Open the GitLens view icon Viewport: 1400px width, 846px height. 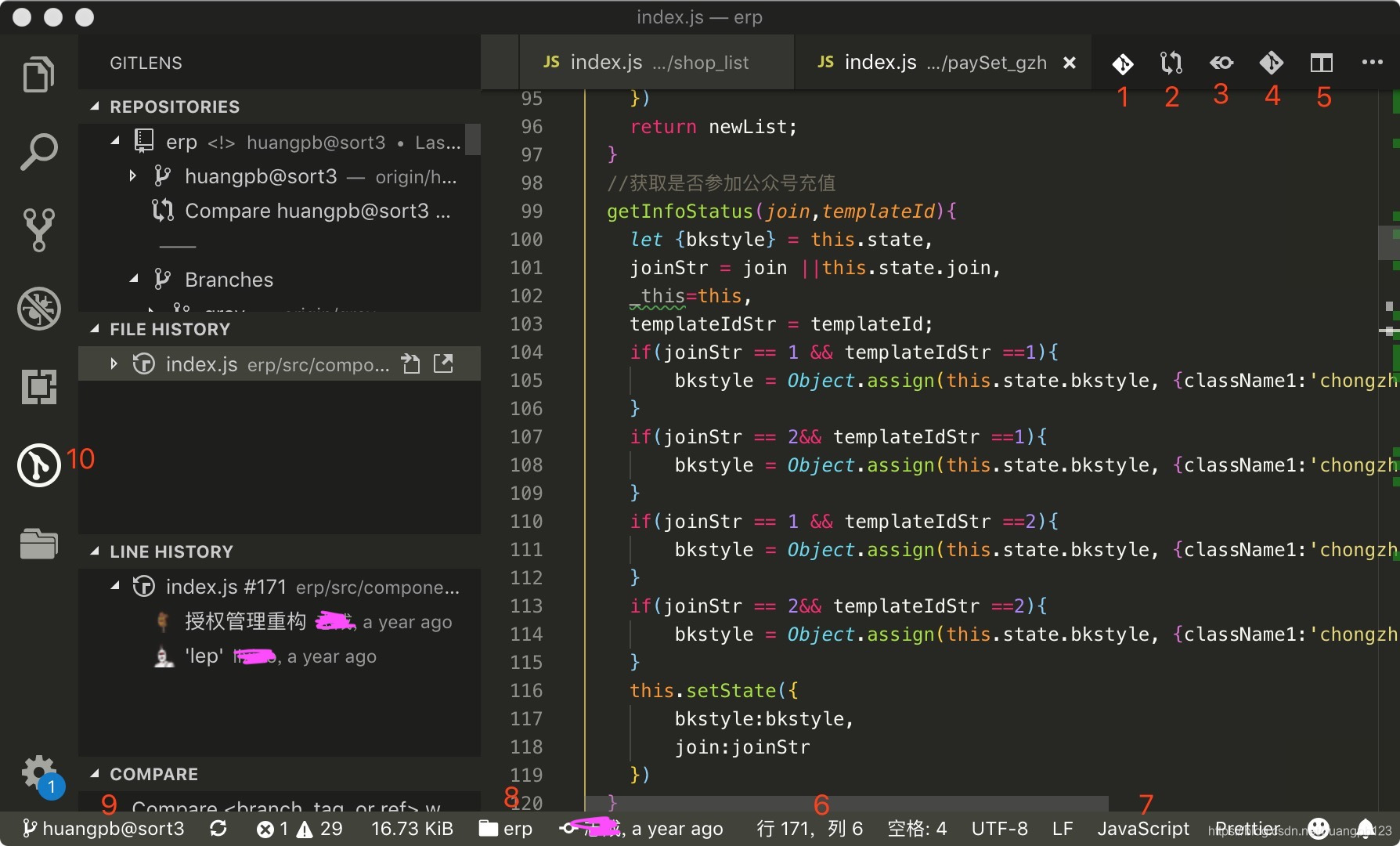(x=38, y=465)
